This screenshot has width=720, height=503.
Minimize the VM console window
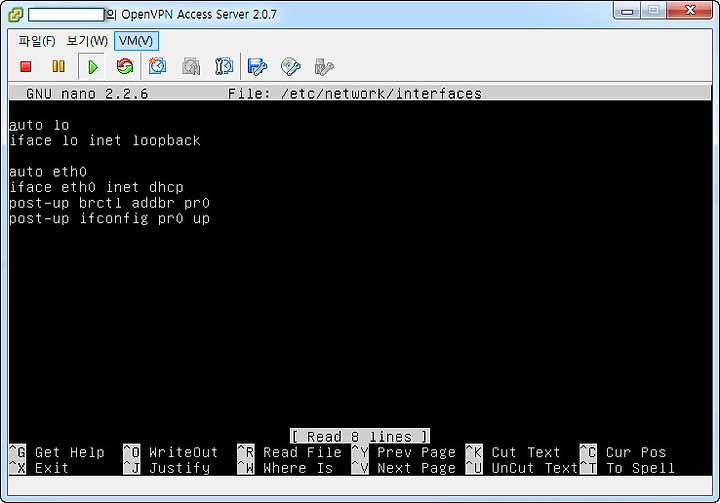point(627,11)
